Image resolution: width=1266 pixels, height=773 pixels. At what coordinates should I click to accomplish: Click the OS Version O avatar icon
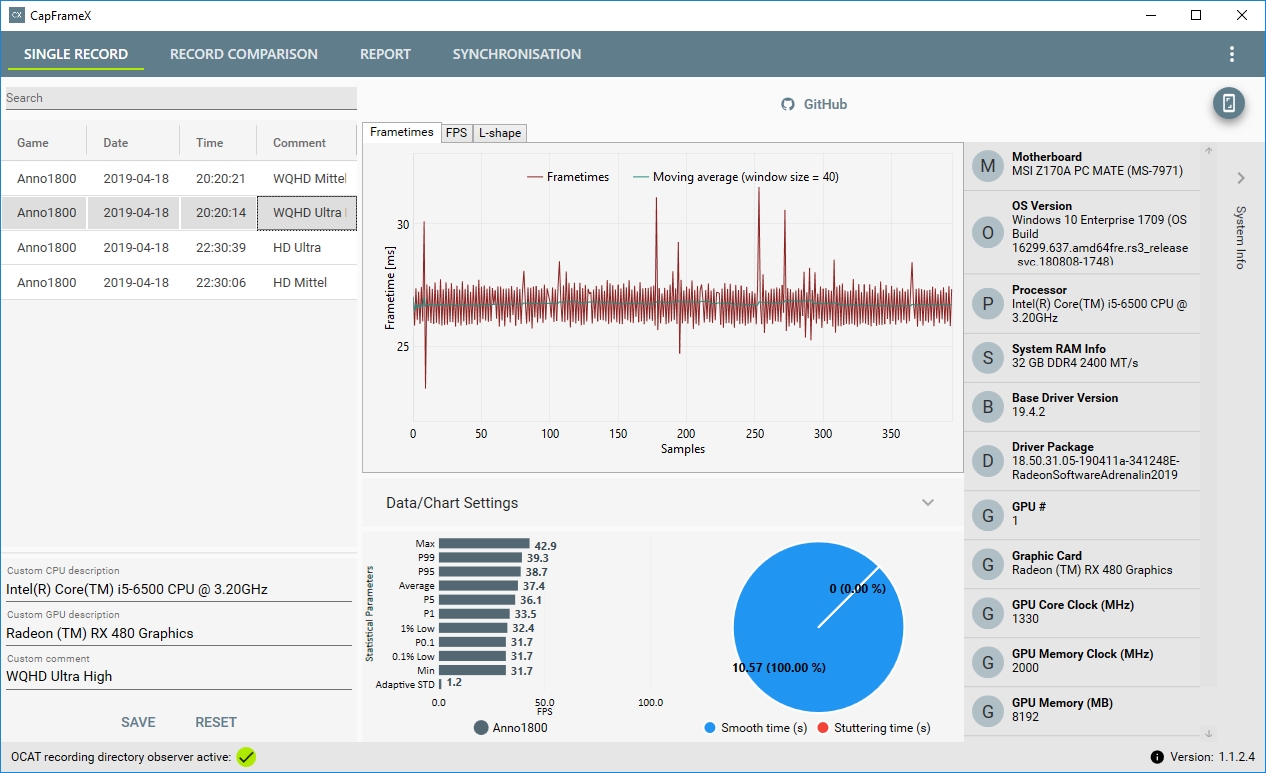click(x=988, y=233)
